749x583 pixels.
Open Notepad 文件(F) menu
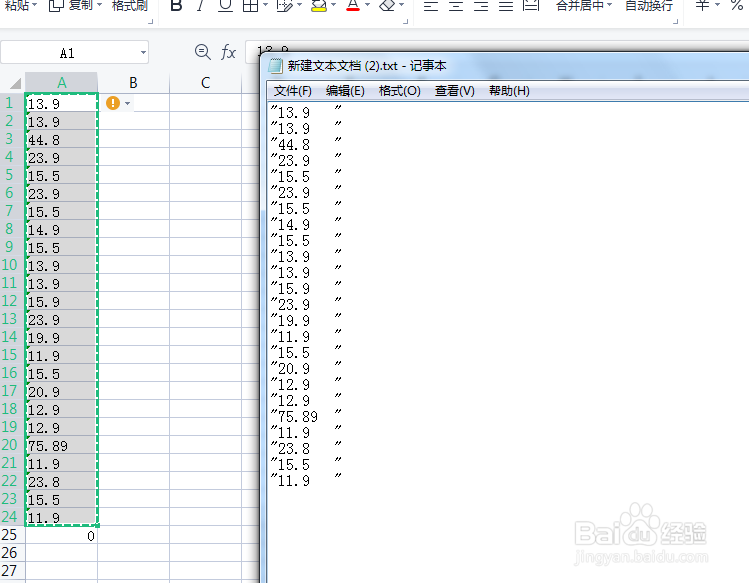(x=292, y=91)
